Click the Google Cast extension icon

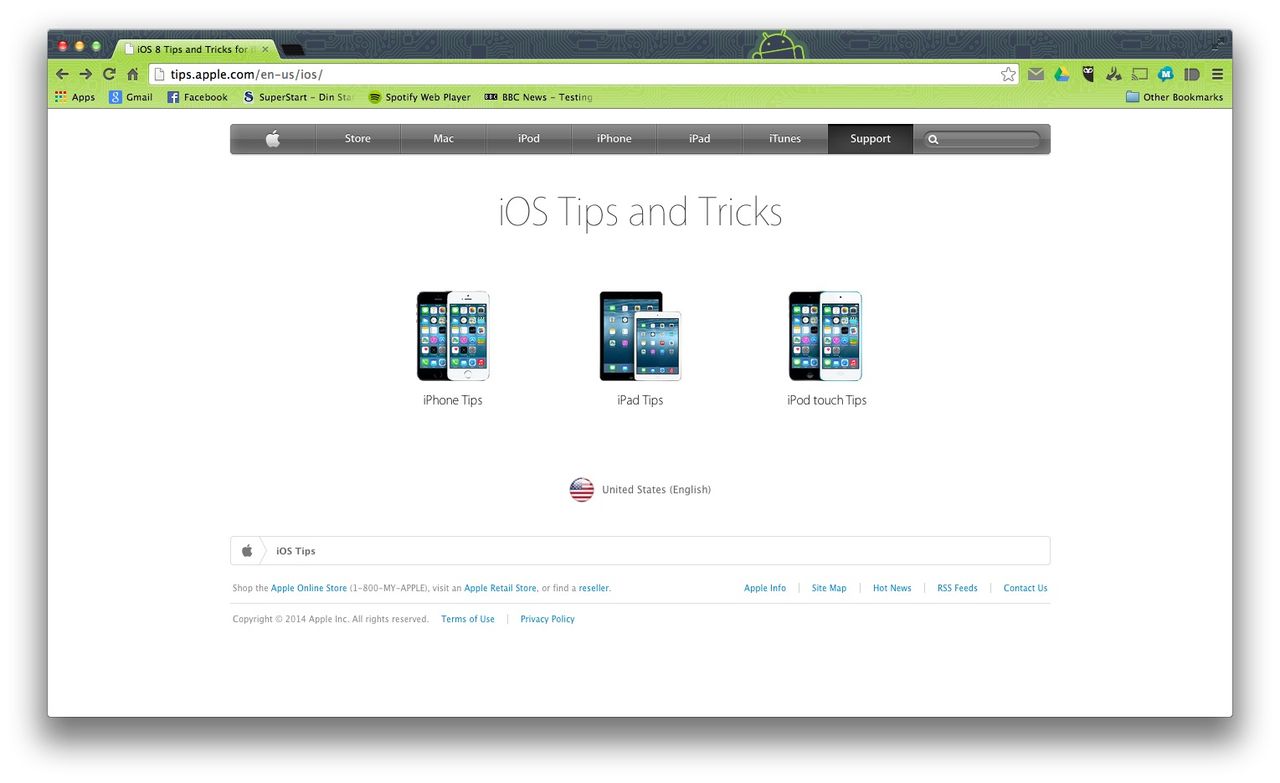(x=1140, y=74)
